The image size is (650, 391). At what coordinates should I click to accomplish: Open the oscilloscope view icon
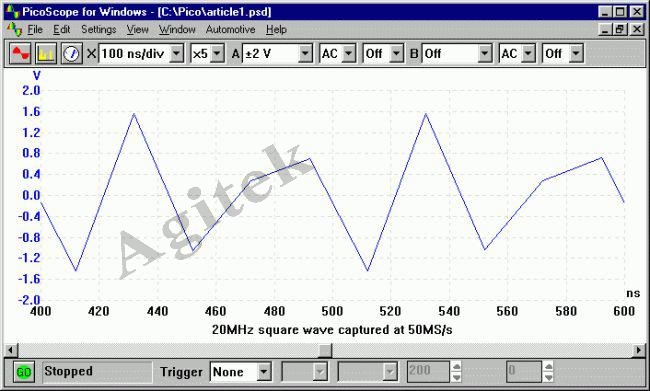tap(20, 53)
